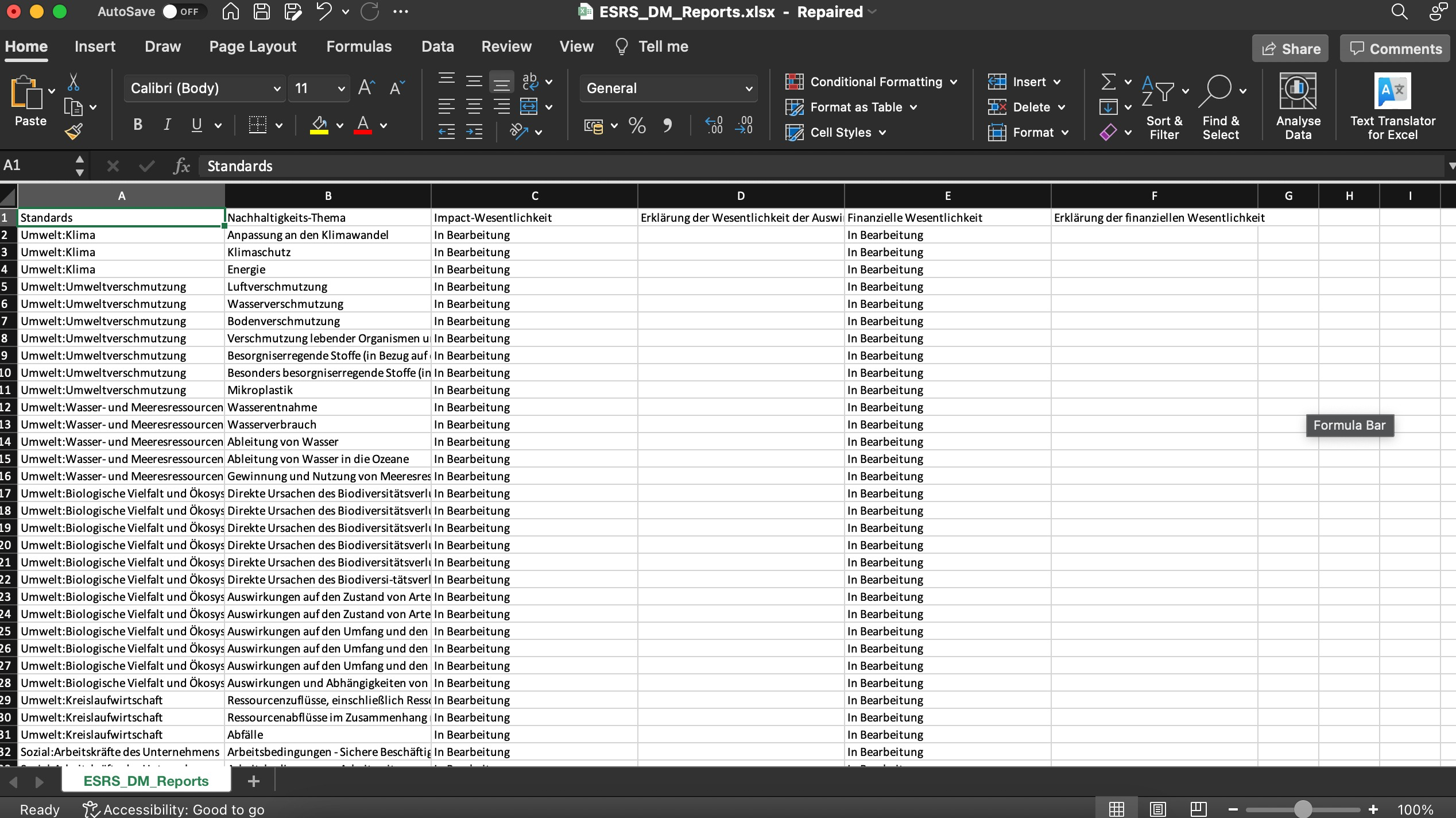
Task: Click the AutoSum sigma icon
Action: tap(1109, 82)
